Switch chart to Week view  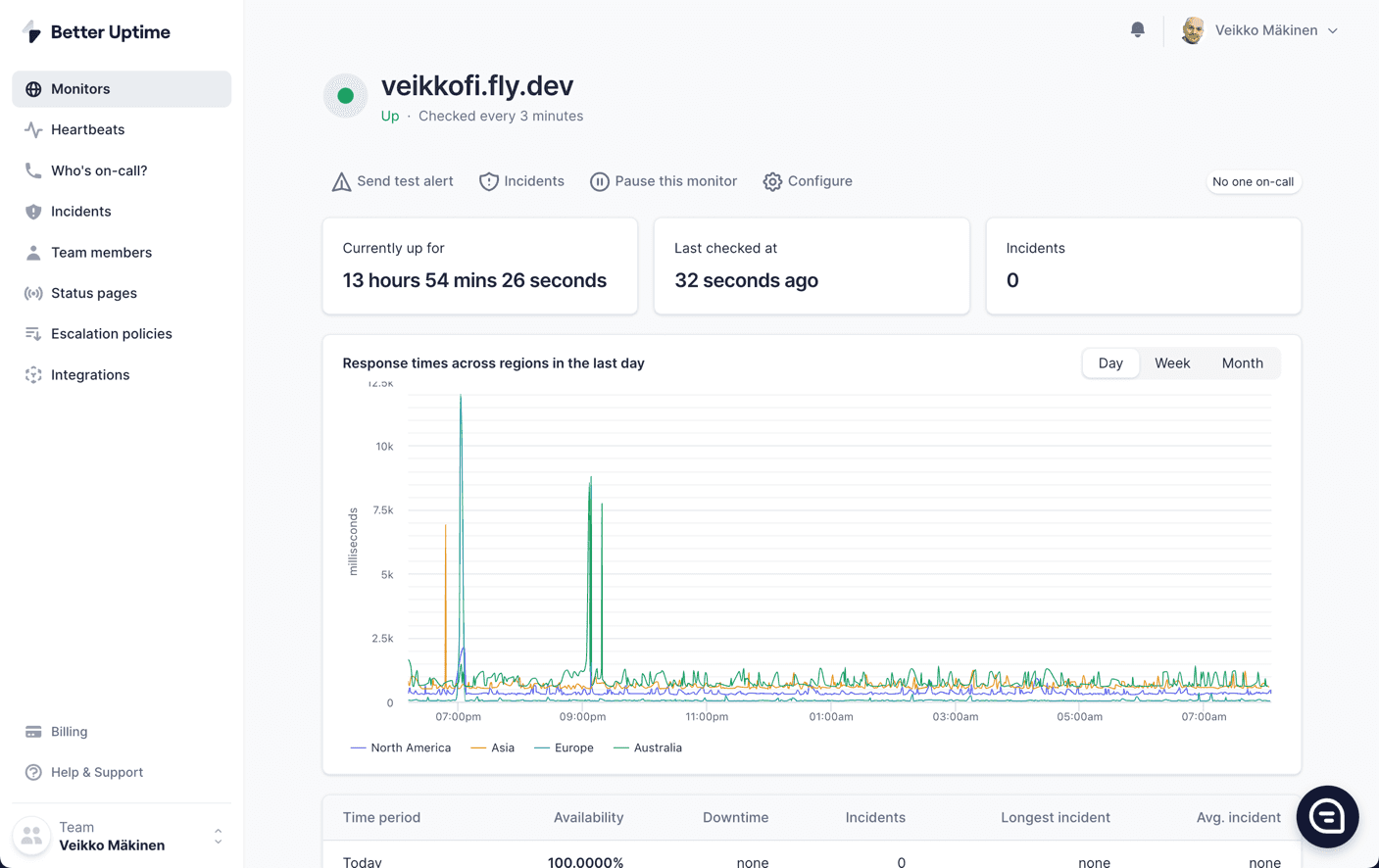coord(1172,363)
